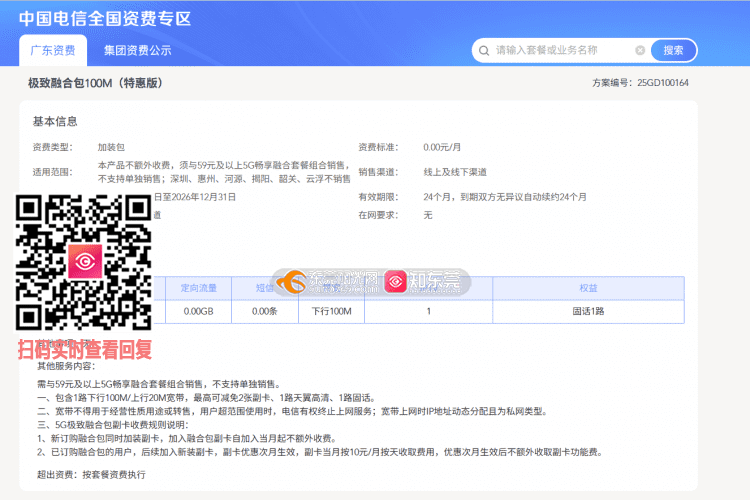Click the 扫码实时查看回复 red caption
This screenshot has width=750, height=500.
pos(85,350)
